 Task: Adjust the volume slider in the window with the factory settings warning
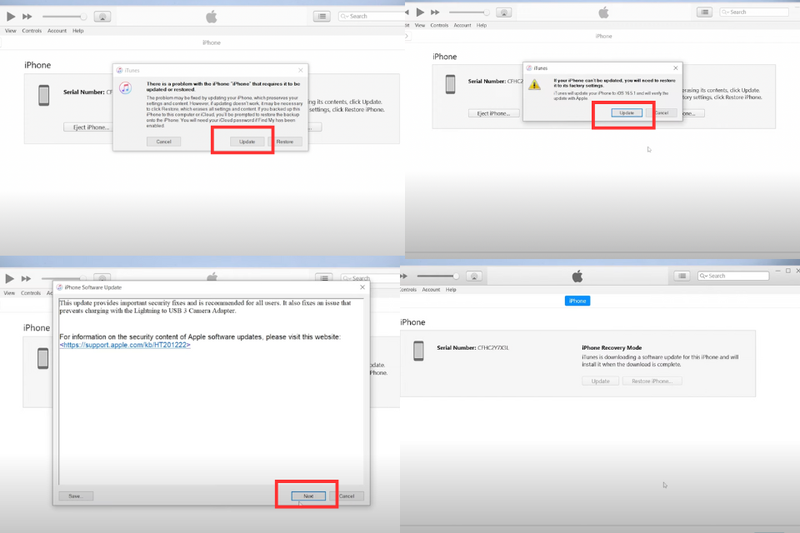coord(469,12)
